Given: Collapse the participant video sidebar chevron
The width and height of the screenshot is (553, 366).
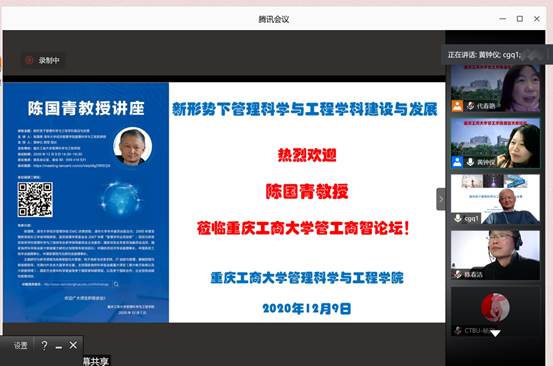Looking at the screenshot, I should (x=441, y=199).
